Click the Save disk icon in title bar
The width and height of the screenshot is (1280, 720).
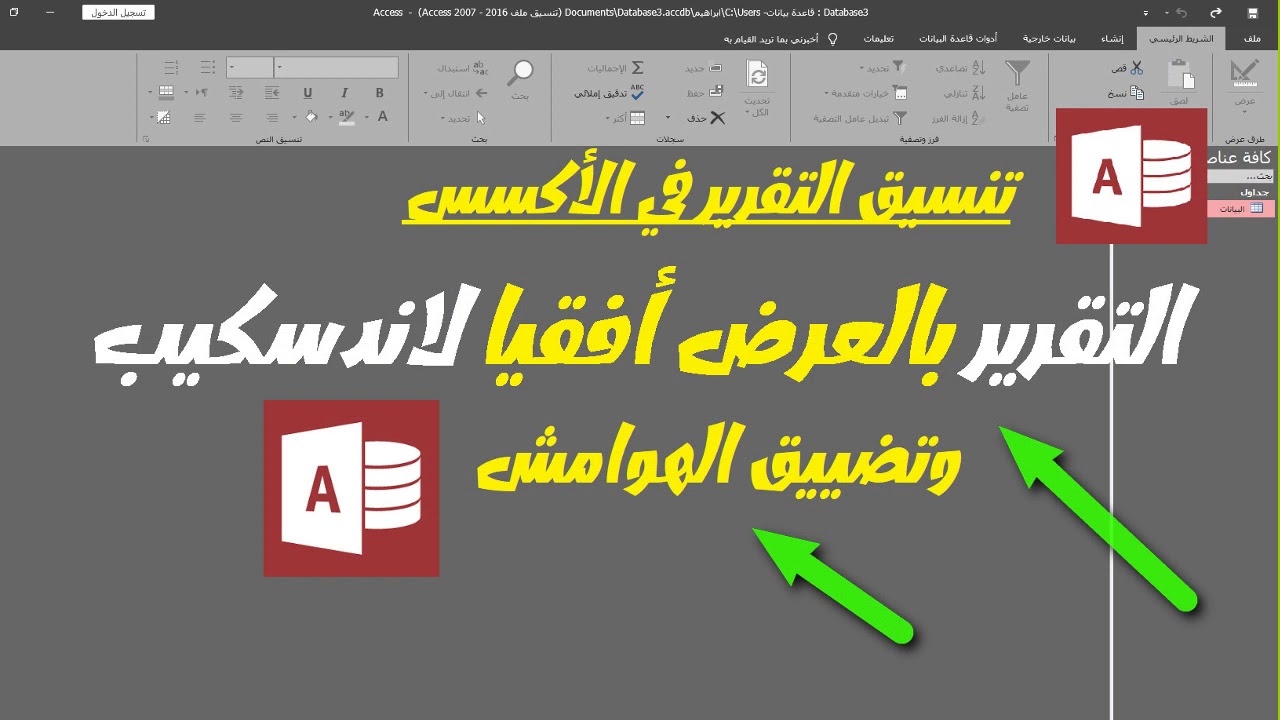1252,13
